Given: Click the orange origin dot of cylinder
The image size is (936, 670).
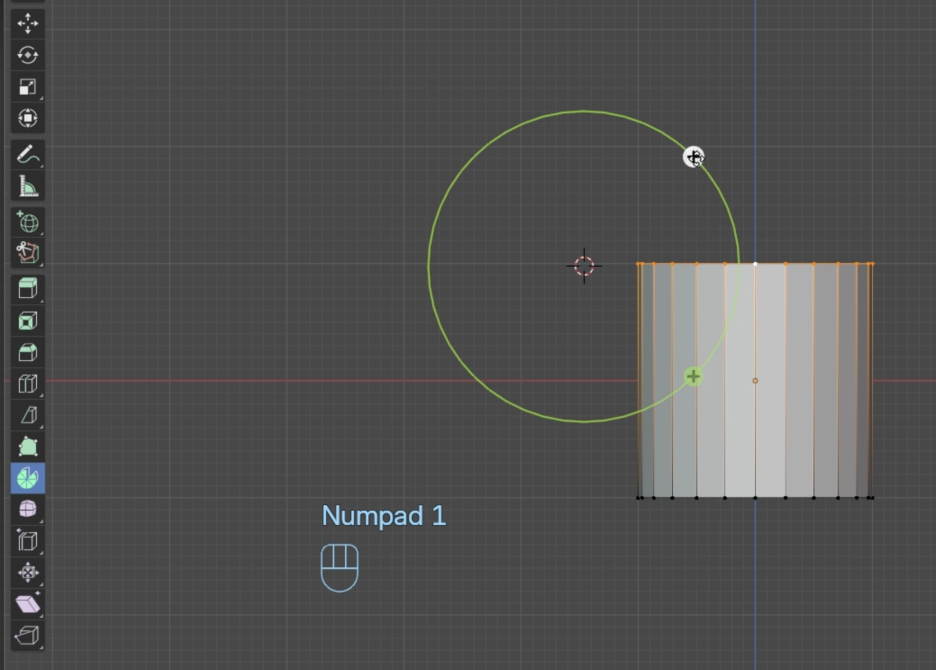Looking at the screenshot, I should (x=755, y=380).
